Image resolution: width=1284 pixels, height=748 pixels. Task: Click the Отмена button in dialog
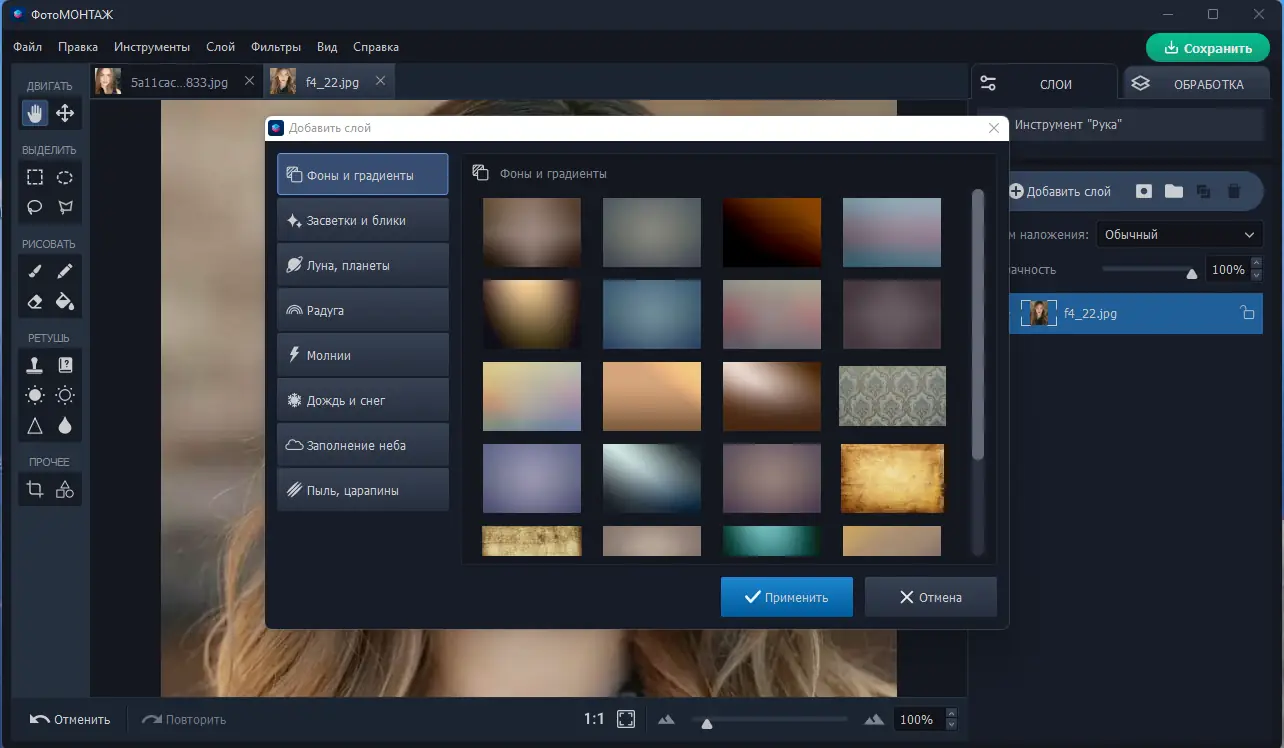pyautogui.click(x=931, y=597)
